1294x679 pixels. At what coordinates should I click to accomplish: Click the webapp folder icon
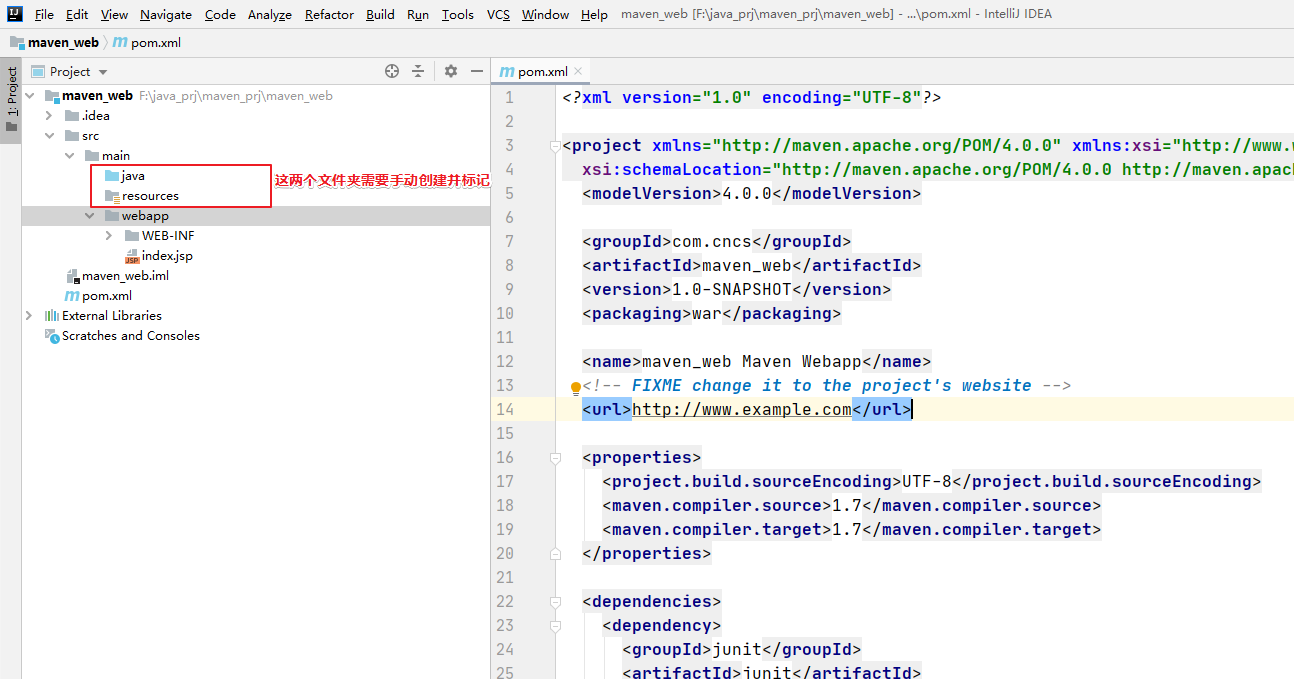pyautogui.click(x=112, y=216)
